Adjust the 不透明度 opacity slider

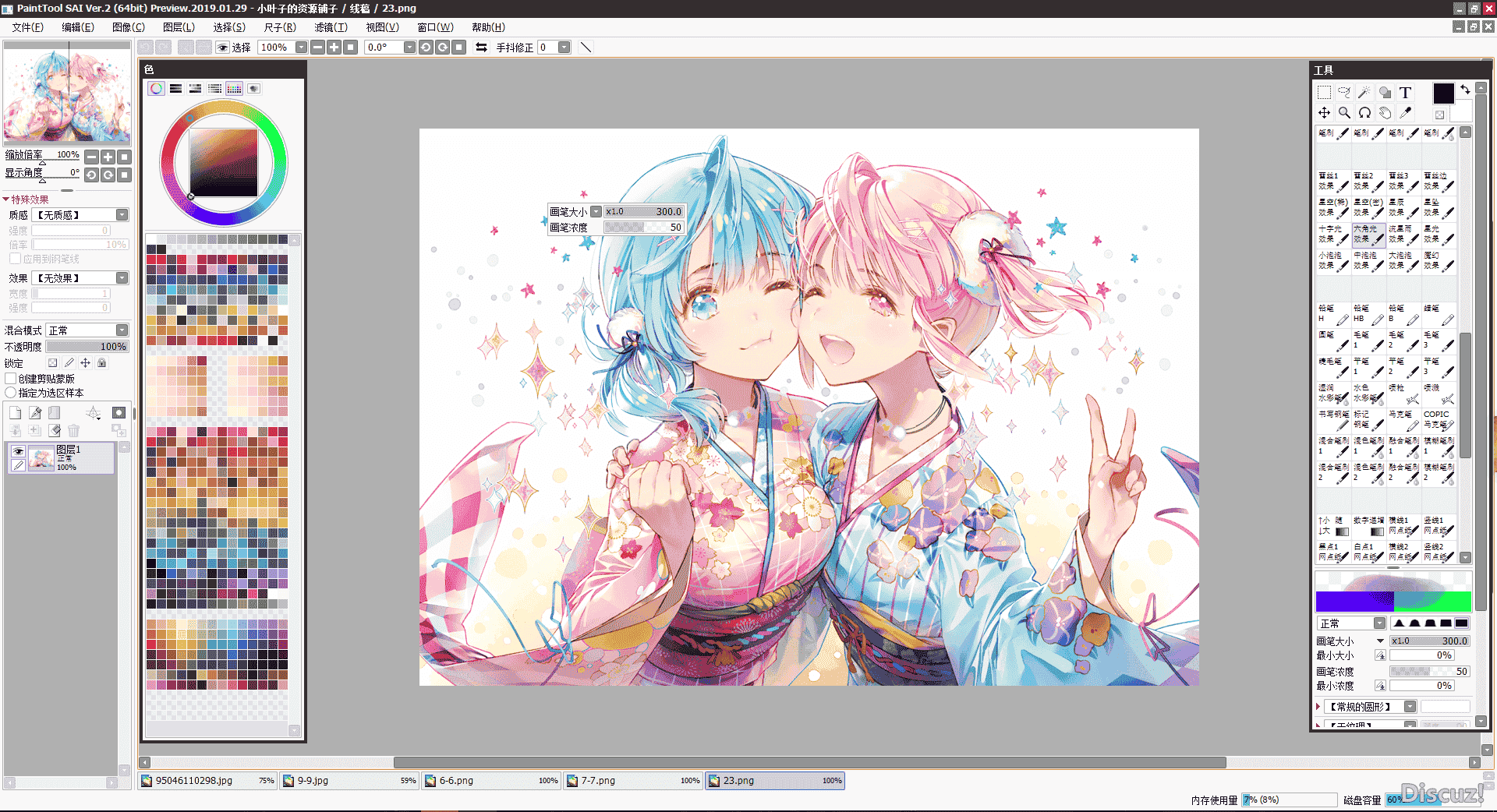[x=87, y=347]
